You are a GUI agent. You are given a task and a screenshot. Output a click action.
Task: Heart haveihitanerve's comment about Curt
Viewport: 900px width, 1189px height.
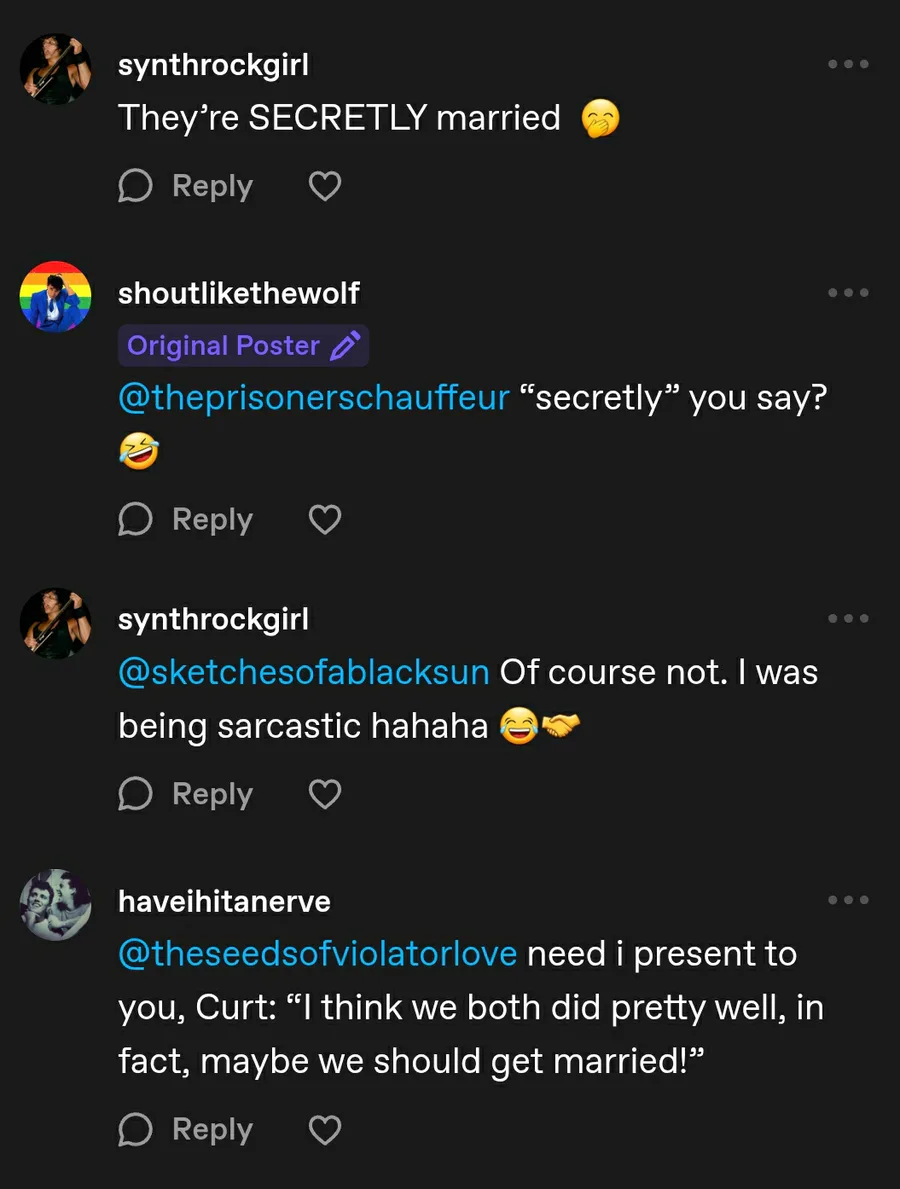(324, 1130)
